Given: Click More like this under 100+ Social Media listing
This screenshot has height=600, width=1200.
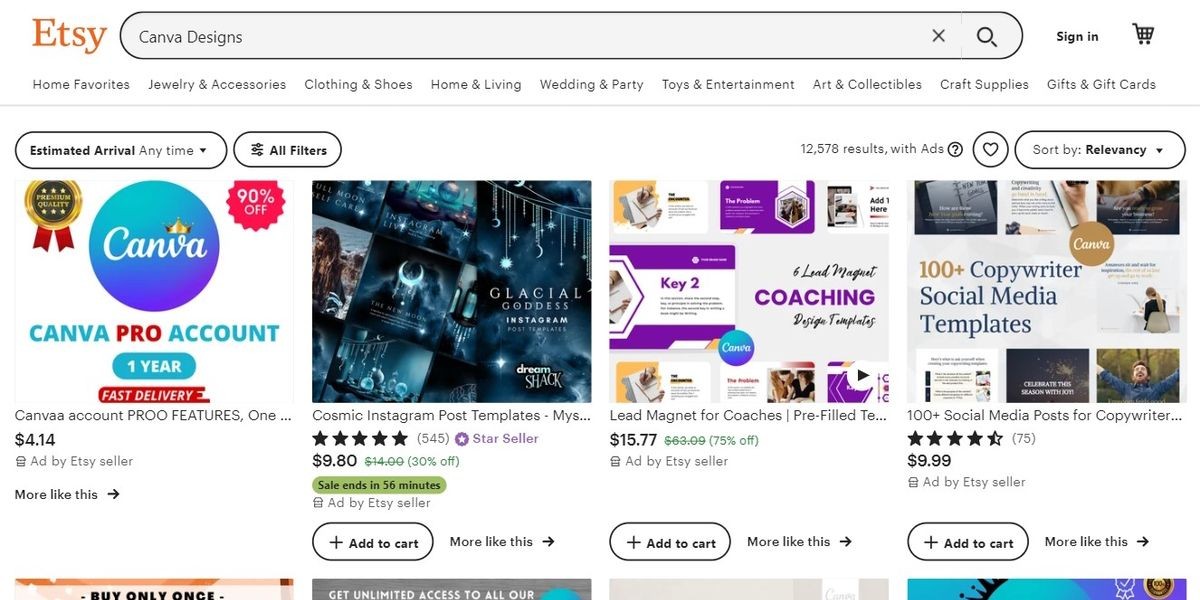Looking at the screenshot, I should point(1097,542).
